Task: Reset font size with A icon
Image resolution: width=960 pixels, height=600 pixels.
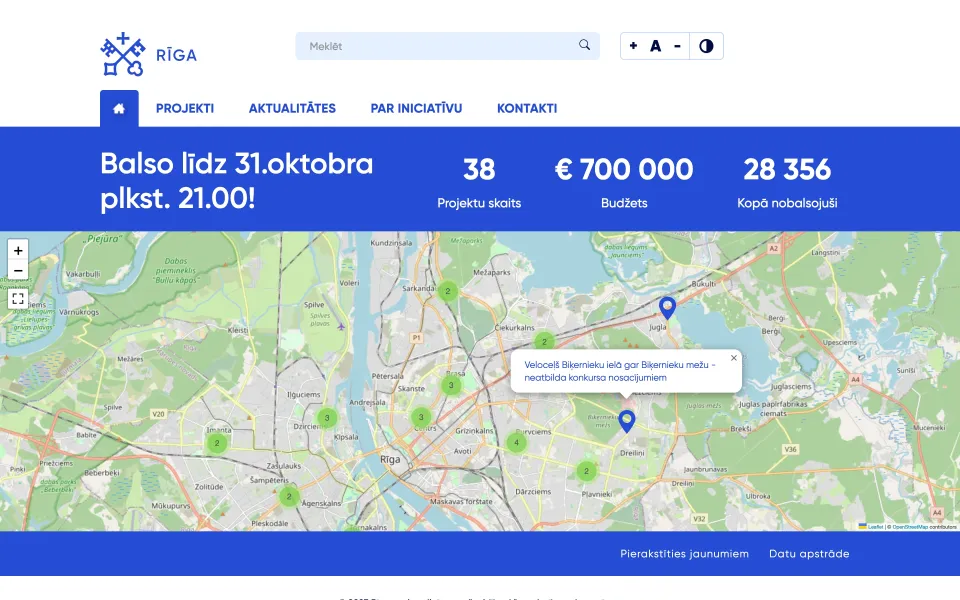Action: (x=655, y=46)
